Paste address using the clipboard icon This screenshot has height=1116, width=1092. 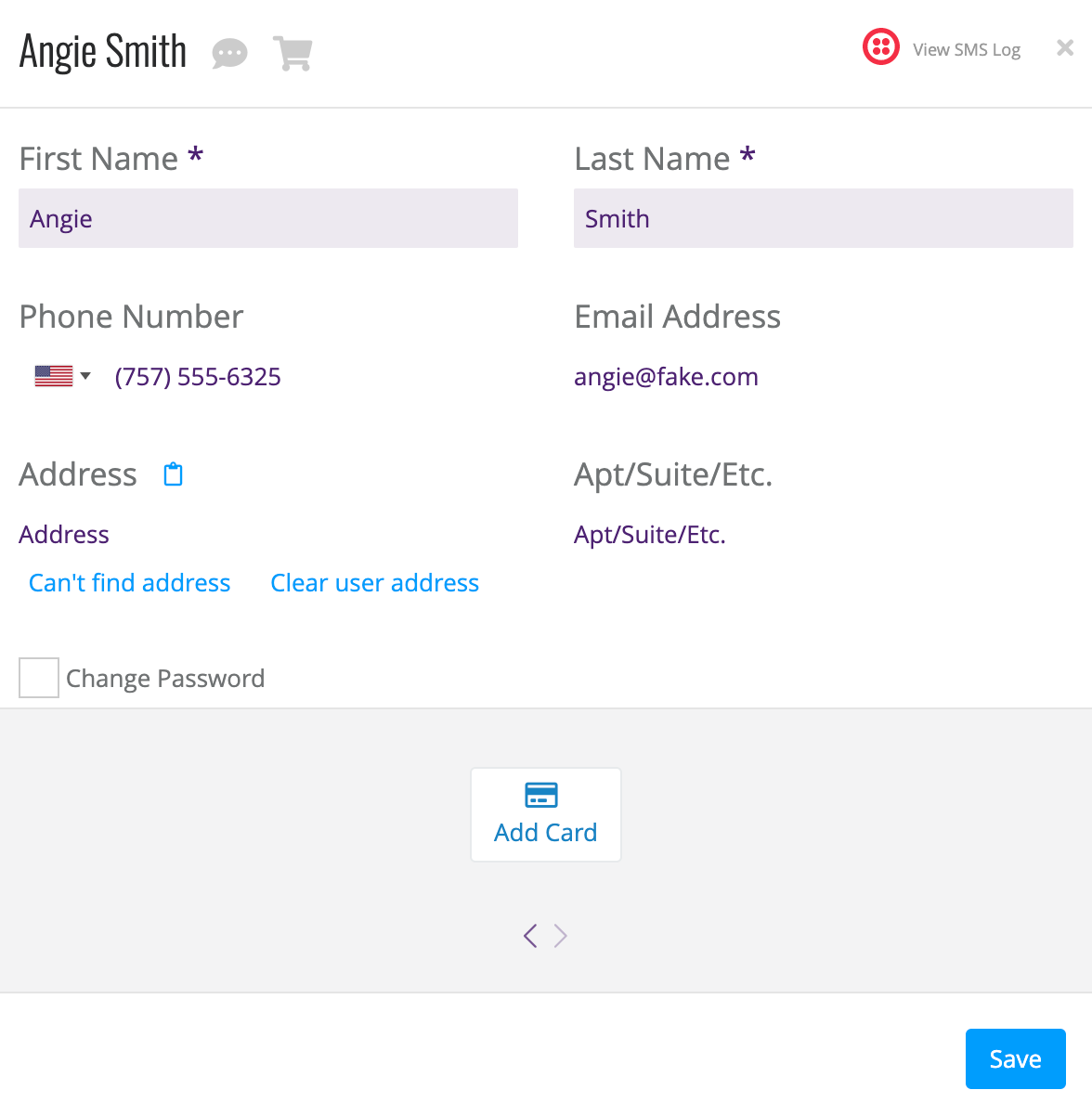point(174,474)
